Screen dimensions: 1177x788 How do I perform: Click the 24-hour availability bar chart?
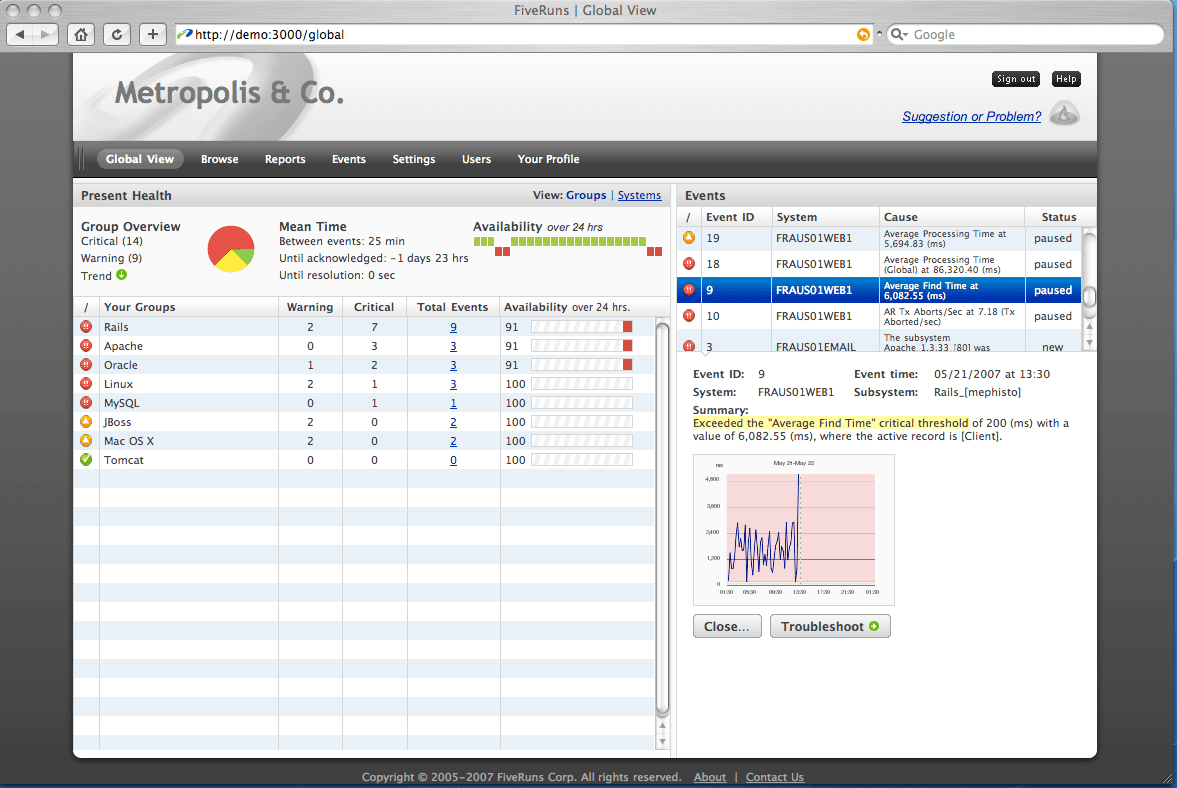click(567, 246)
